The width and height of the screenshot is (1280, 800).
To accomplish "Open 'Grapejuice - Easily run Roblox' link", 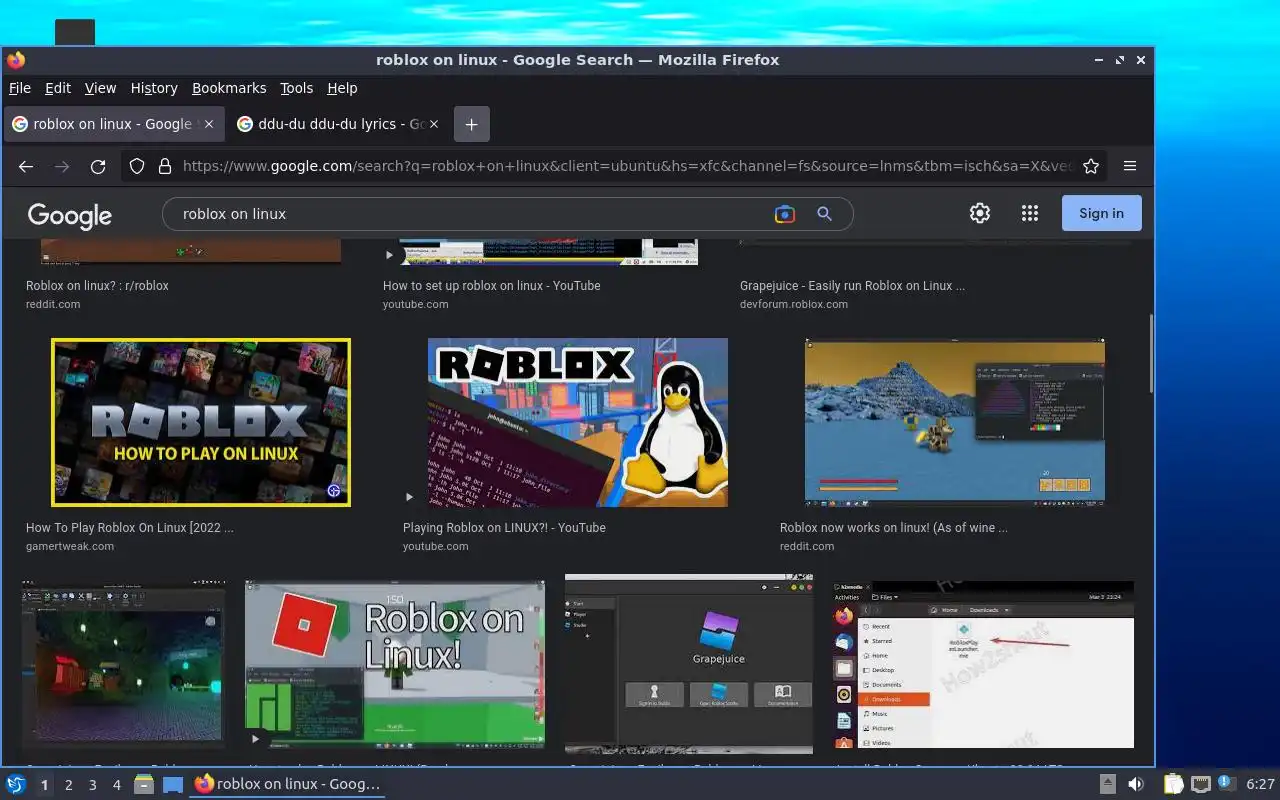I will pyautogui.click(x=852, y=285).
